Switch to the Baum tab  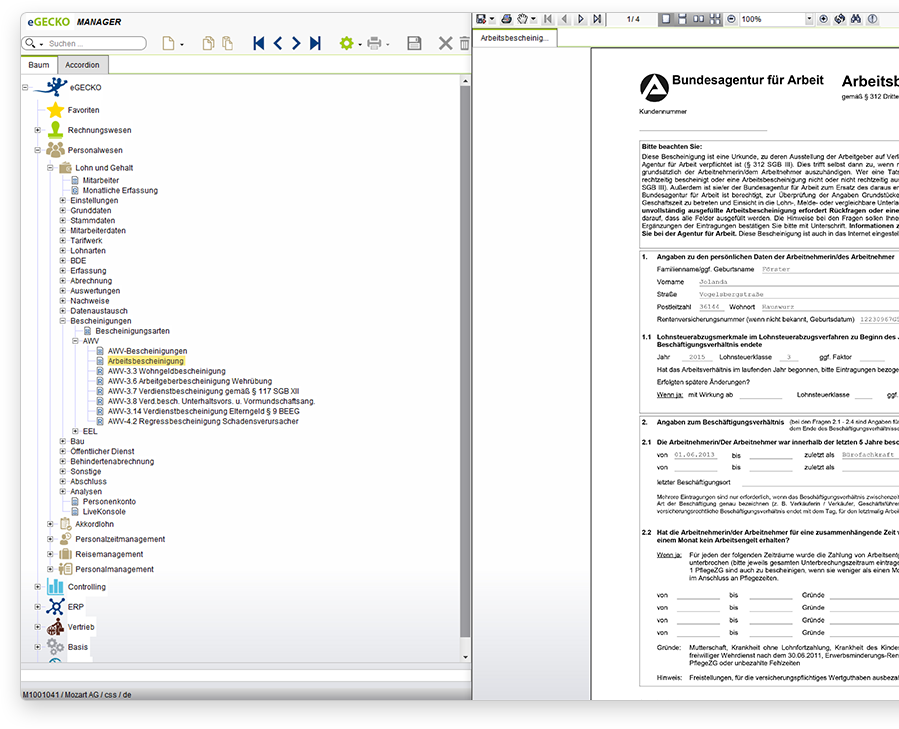pyautogui.click(x=39, y=65)
